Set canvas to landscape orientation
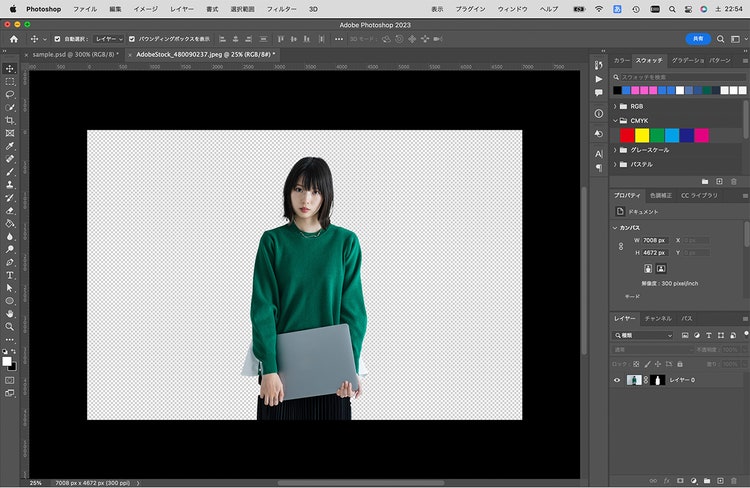 pos(661,269)
